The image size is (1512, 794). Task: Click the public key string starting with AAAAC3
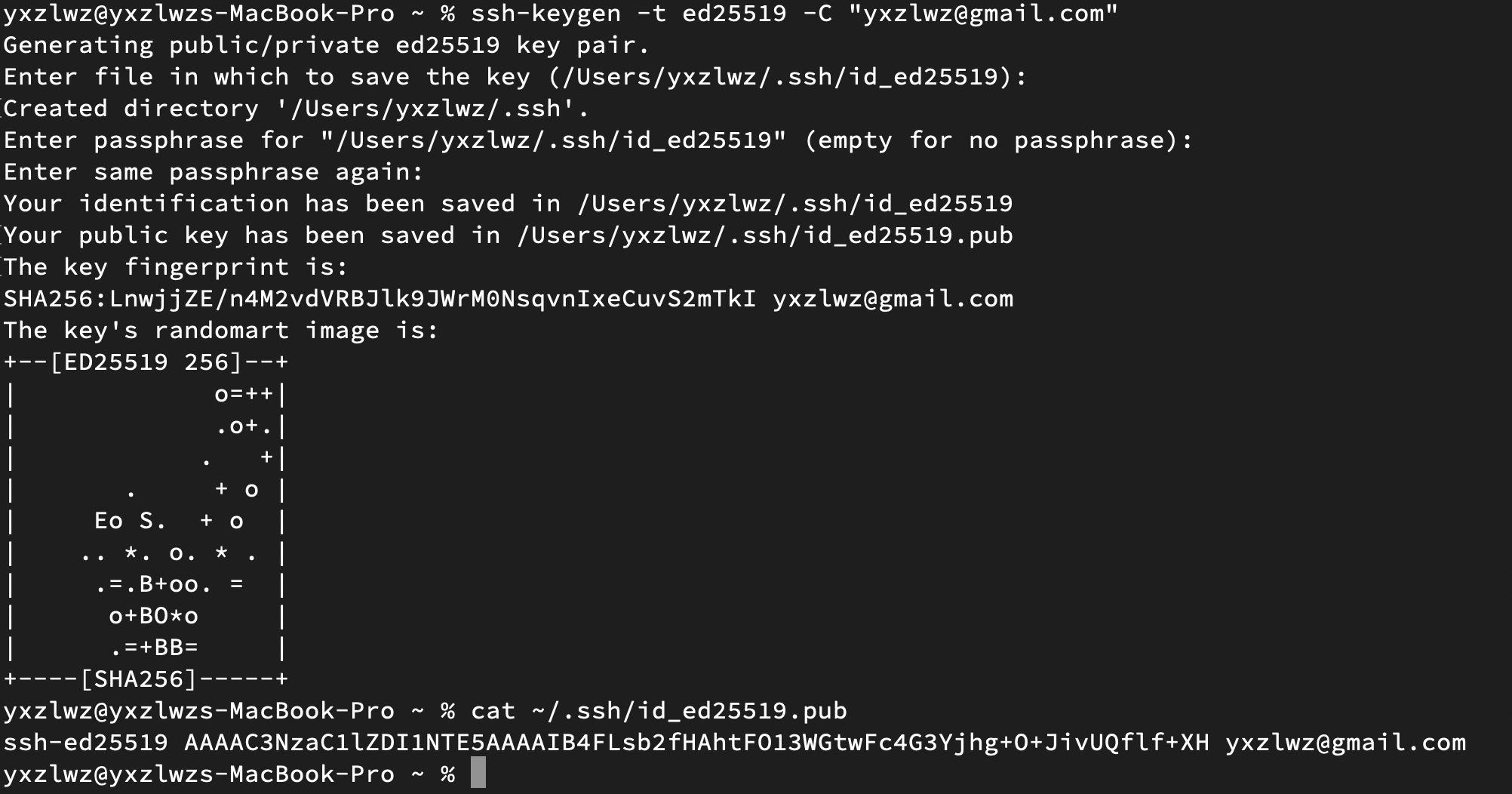696,743
